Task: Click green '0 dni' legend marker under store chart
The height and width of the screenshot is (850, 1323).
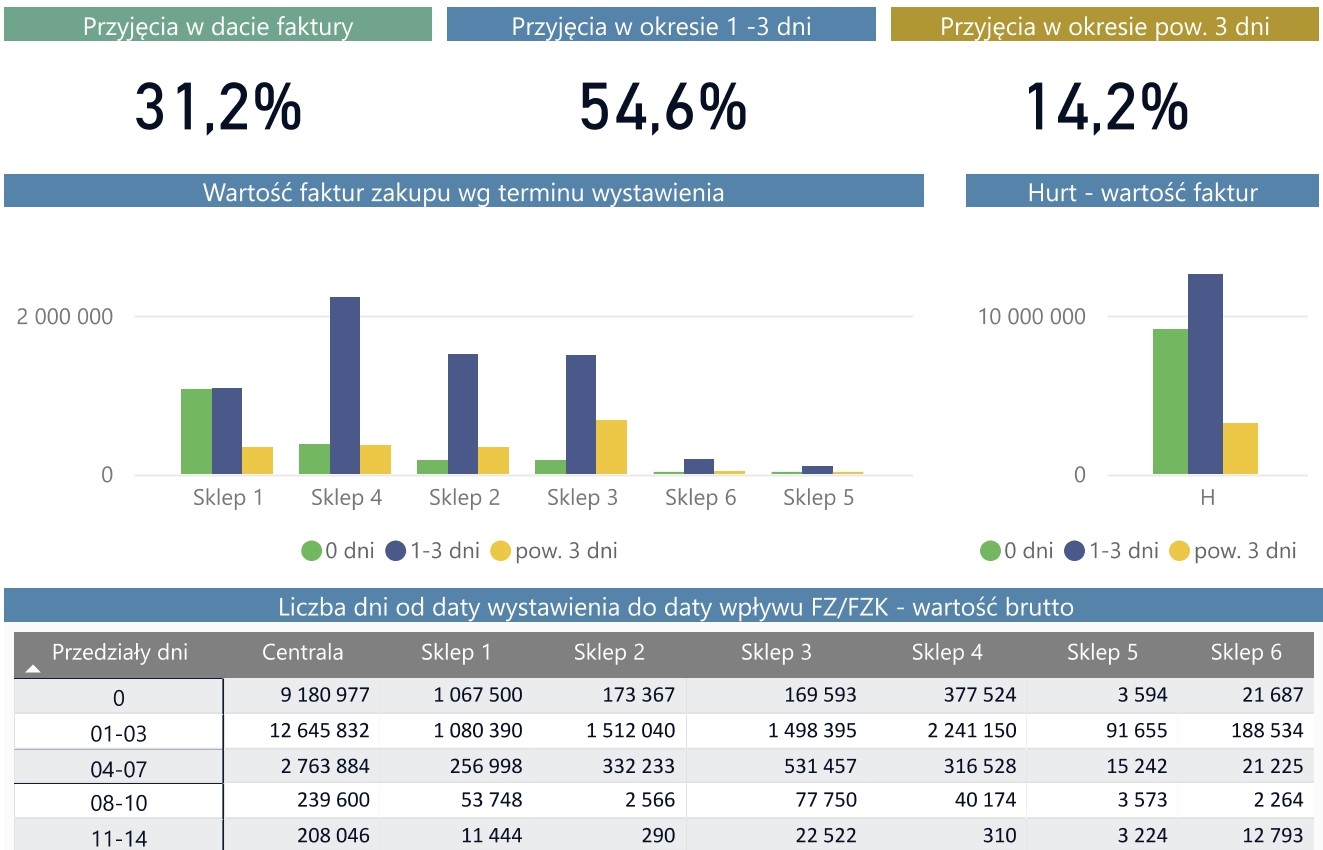Action: (x=312, y=551)
